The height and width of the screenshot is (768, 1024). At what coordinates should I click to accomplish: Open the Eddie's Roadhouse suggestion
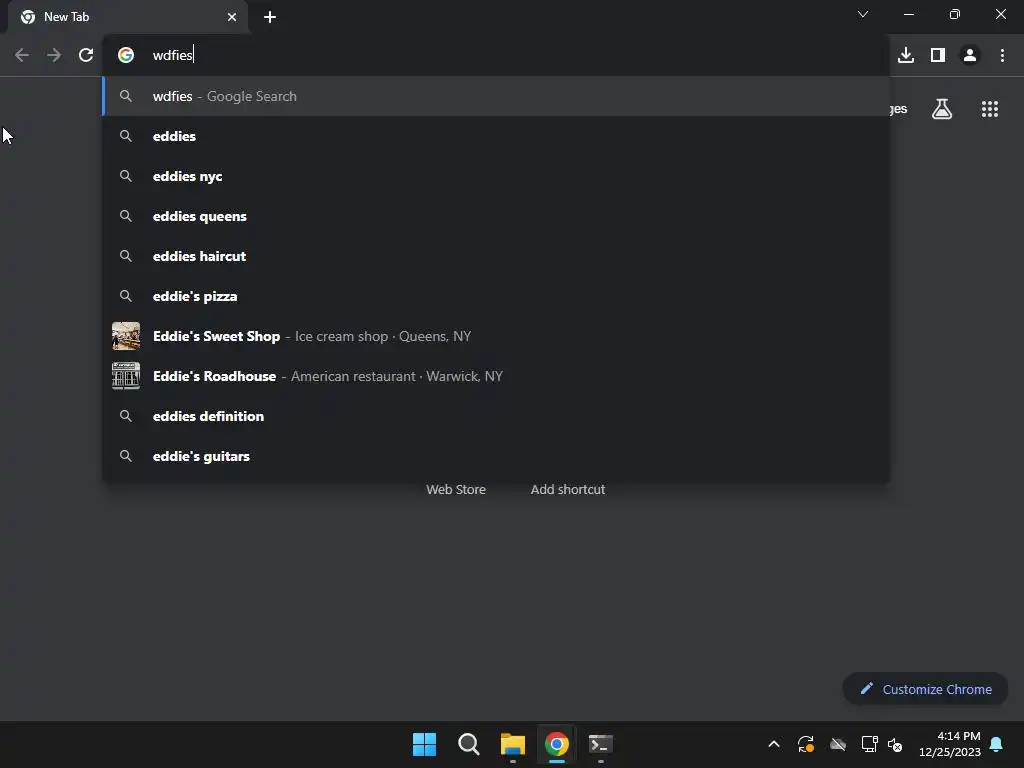(x=496, y=376)
